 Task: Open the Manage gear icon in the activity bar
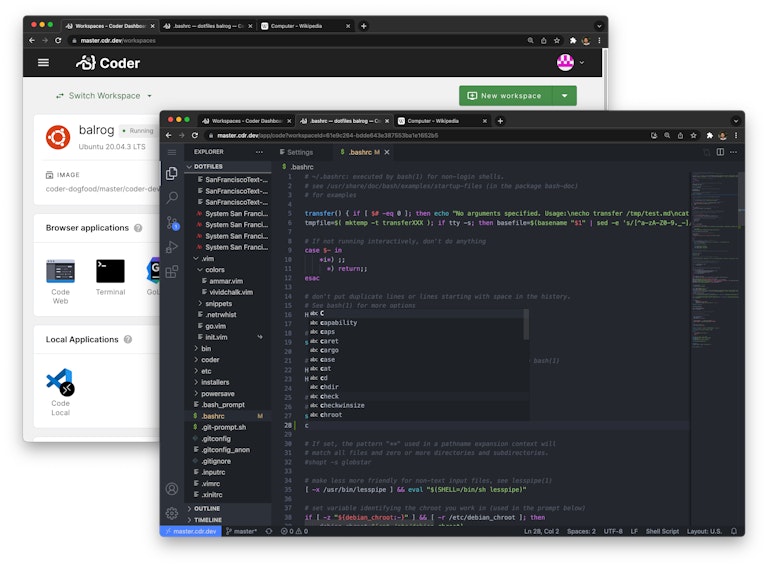pos(172,513)
